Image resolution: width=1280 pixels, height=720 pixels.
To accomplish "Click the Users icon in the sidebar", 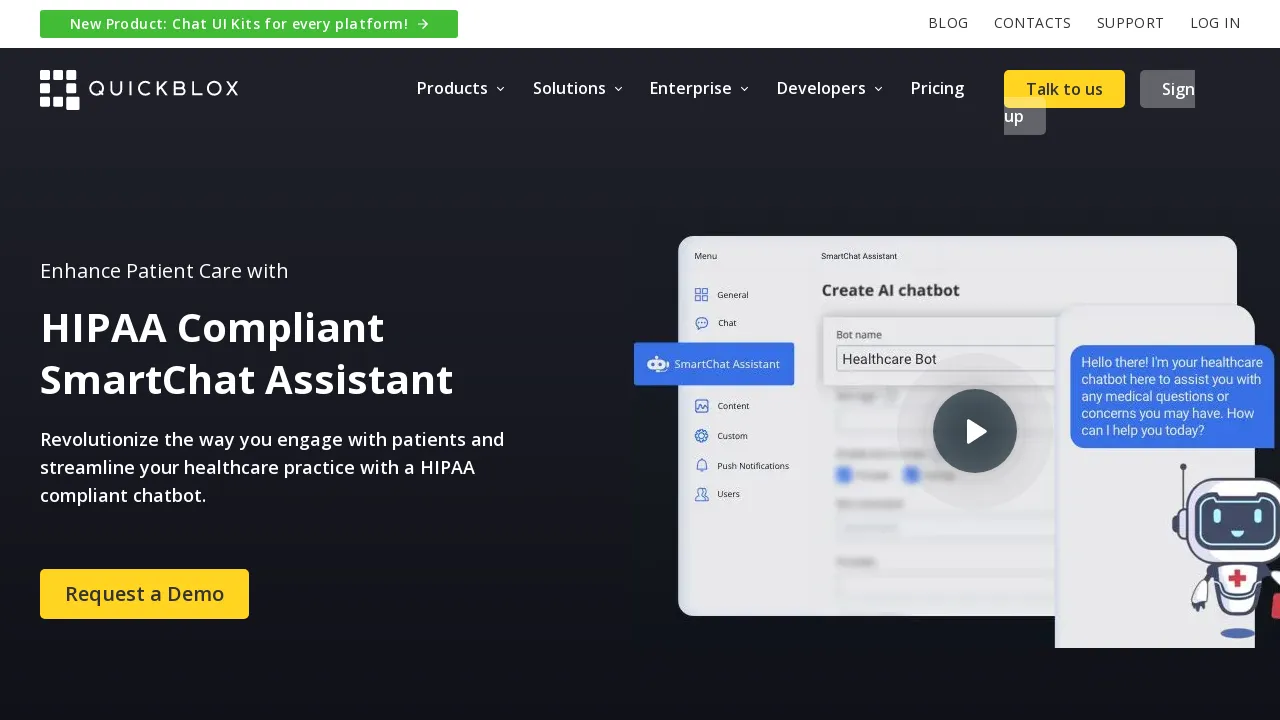I will (702, 494).
